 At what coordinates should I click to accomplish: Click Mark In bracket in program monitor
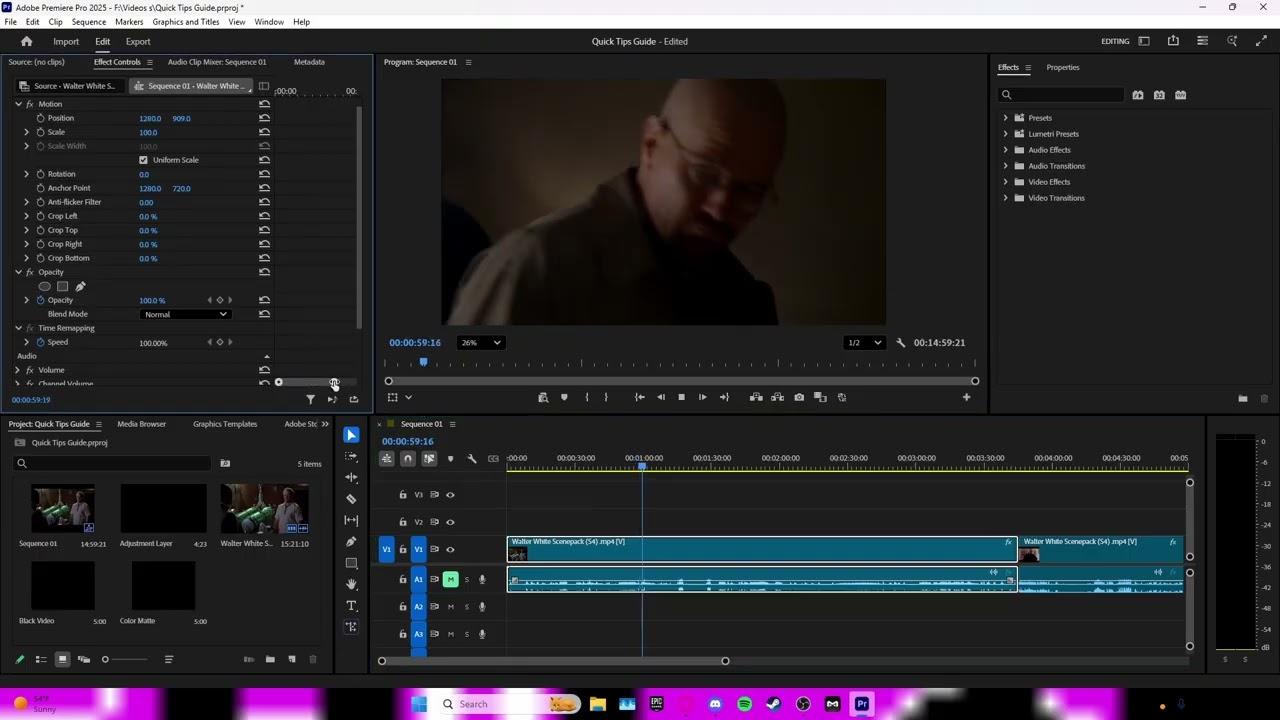tap(586, 397)
